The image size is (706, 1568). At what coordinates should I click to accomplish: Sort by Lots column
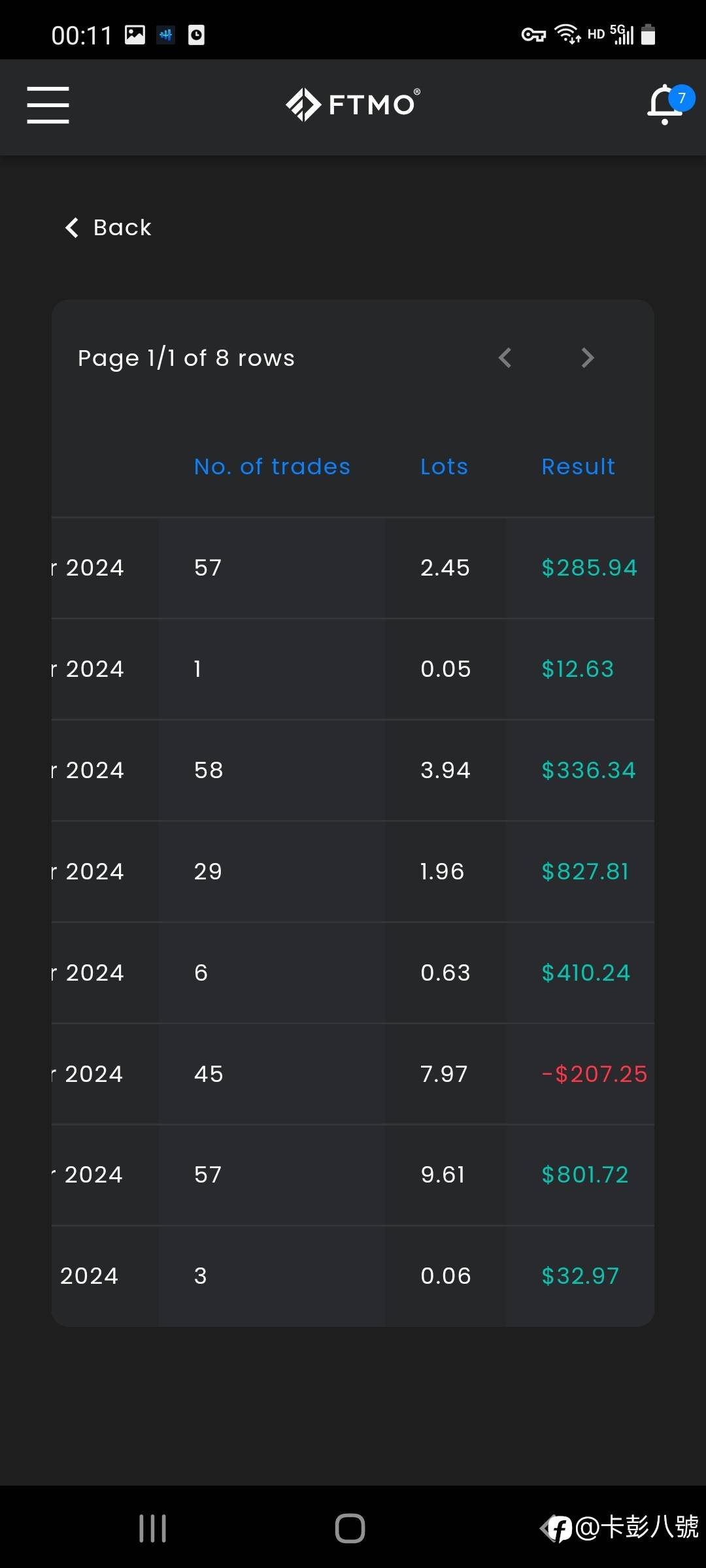coord(444,466)
